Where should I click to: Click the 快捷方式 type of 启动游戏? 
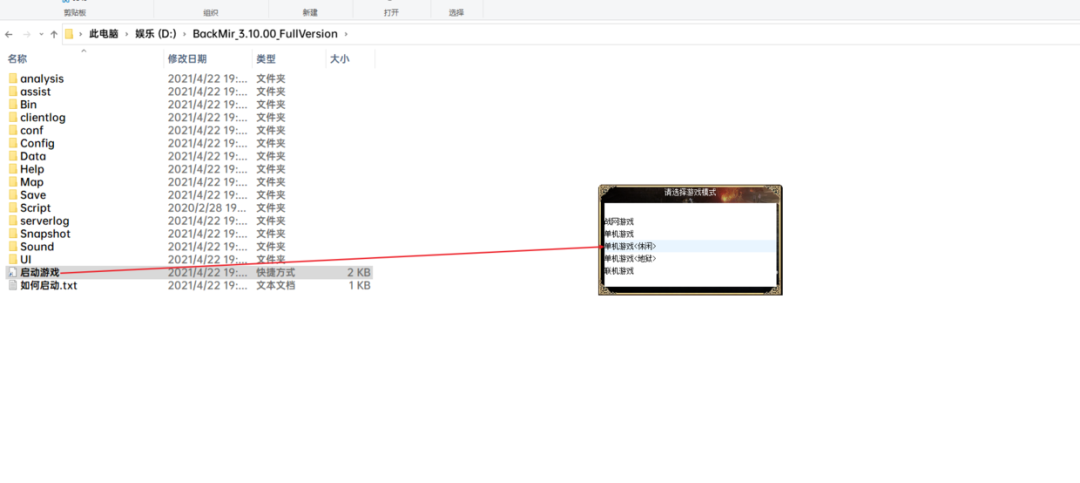pos(276,272)
